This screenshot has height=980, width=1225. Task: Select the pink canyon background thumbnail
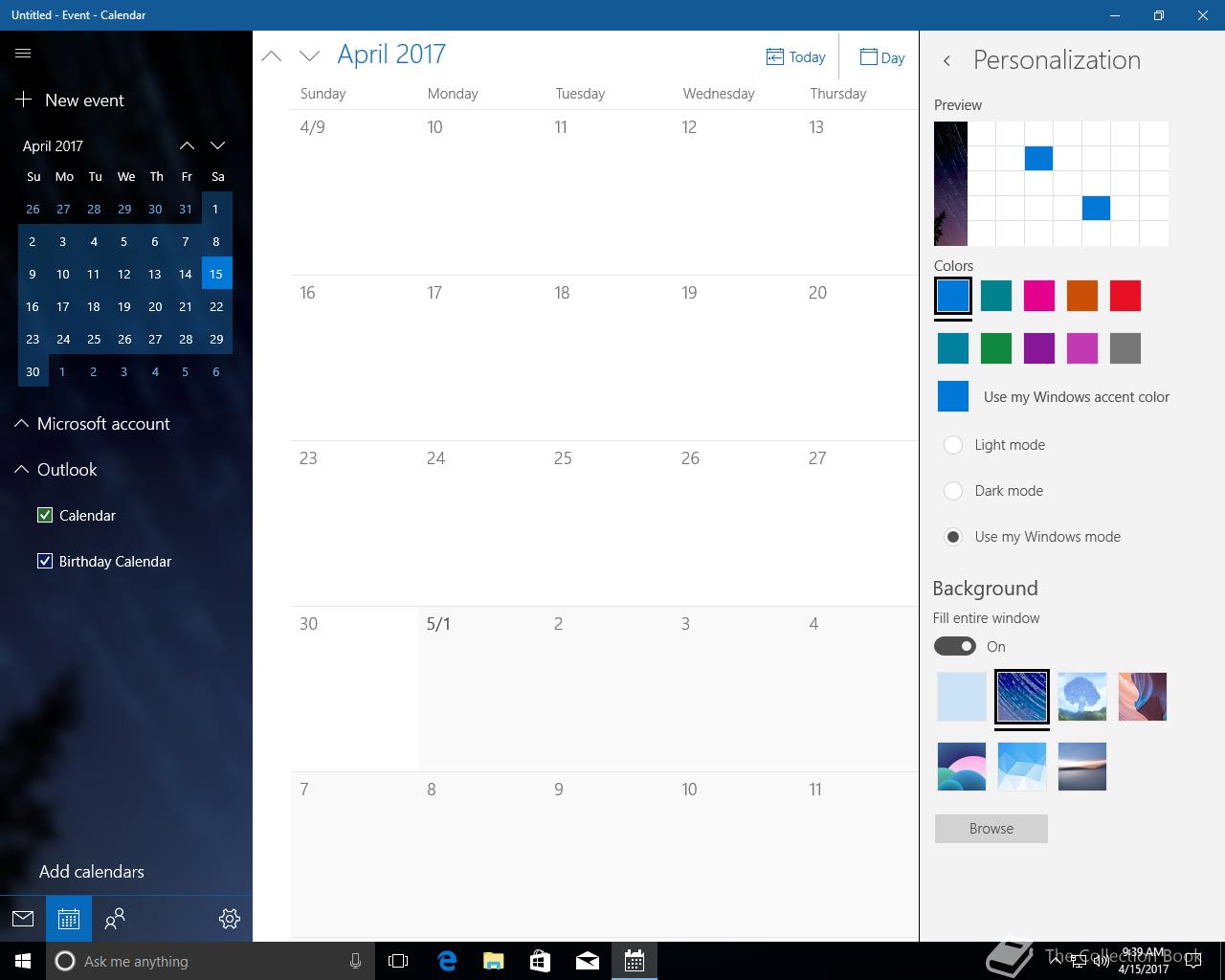pos(1143,697)
